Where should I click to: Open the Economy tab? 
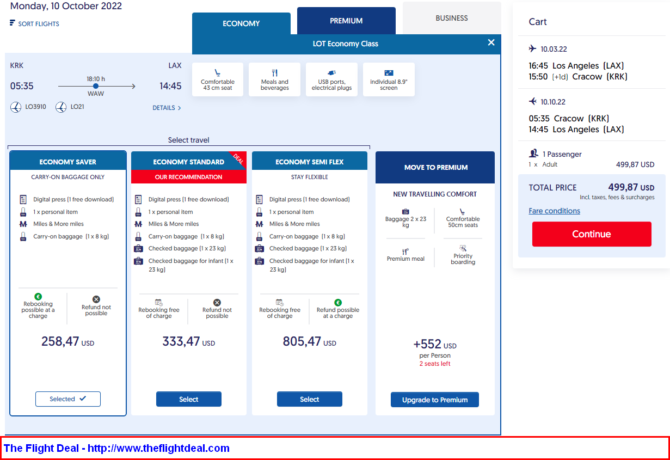[241, 23]
